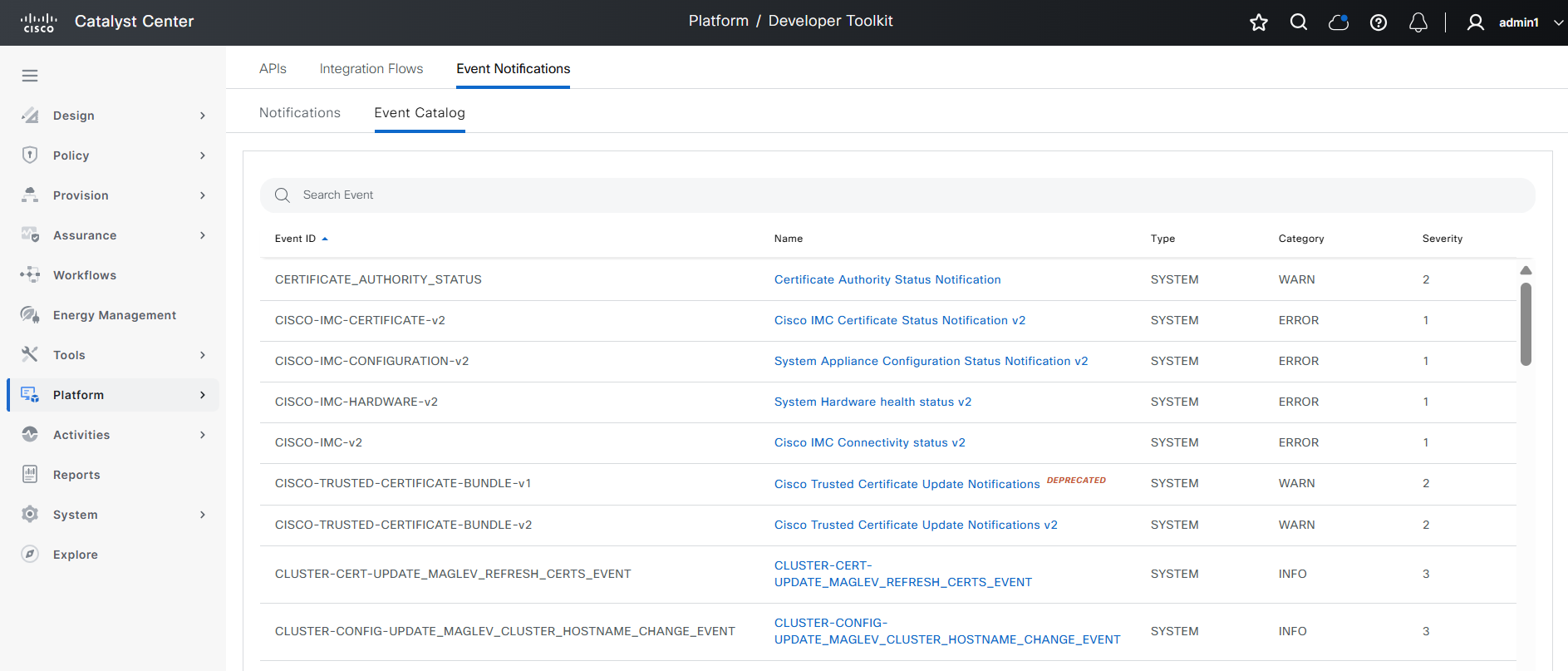Image resolution: width=1568 pixels, height=671 pixels.
Task: Switch to the Notifications sub-tab
Action: pyautogui.click(x=299, y=113)
